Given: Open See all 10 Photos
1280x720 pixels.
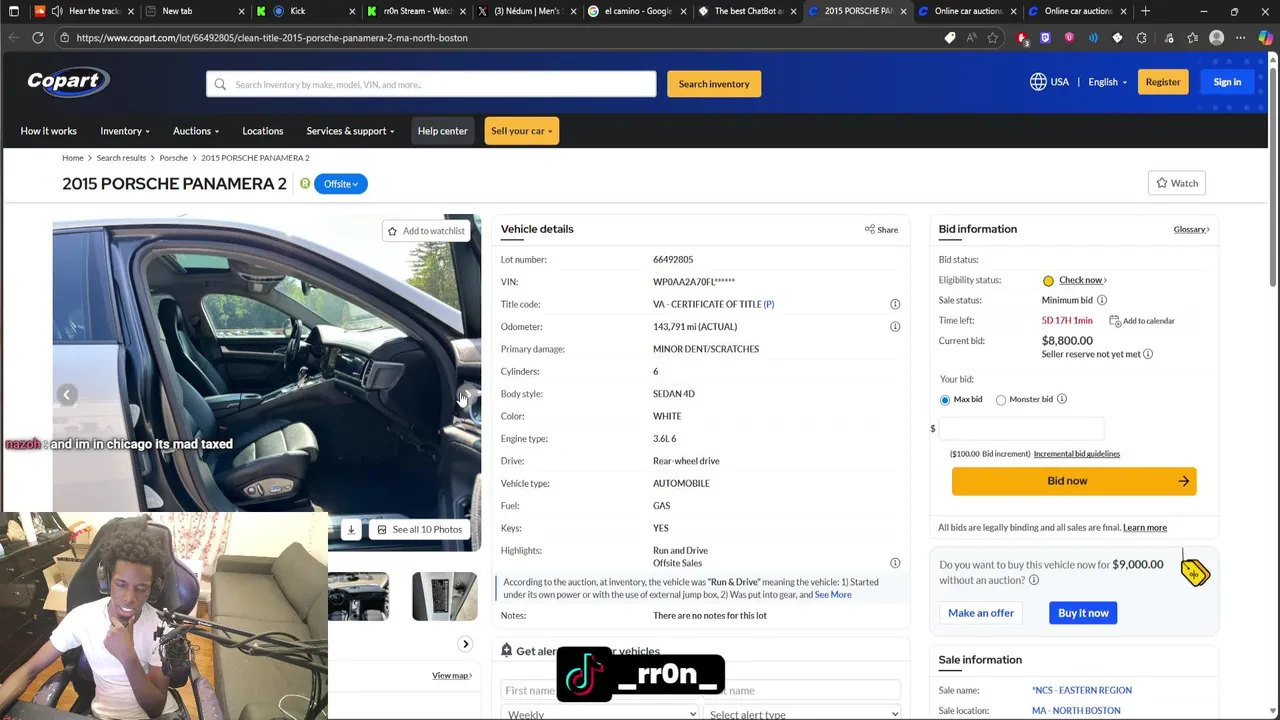Looking at the screenshot, I should (419, 529).
